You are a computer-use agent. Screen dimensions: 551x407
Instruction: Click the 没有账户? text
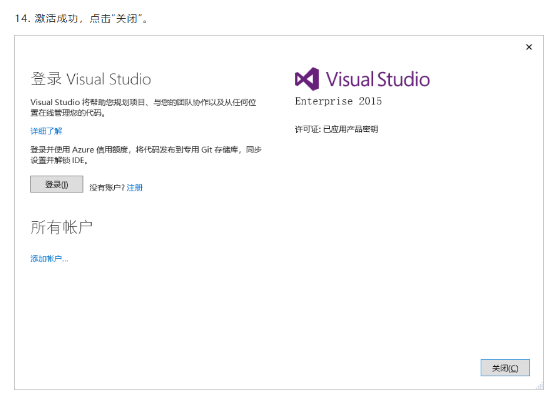pyautogui.click(x=107, y=187)
